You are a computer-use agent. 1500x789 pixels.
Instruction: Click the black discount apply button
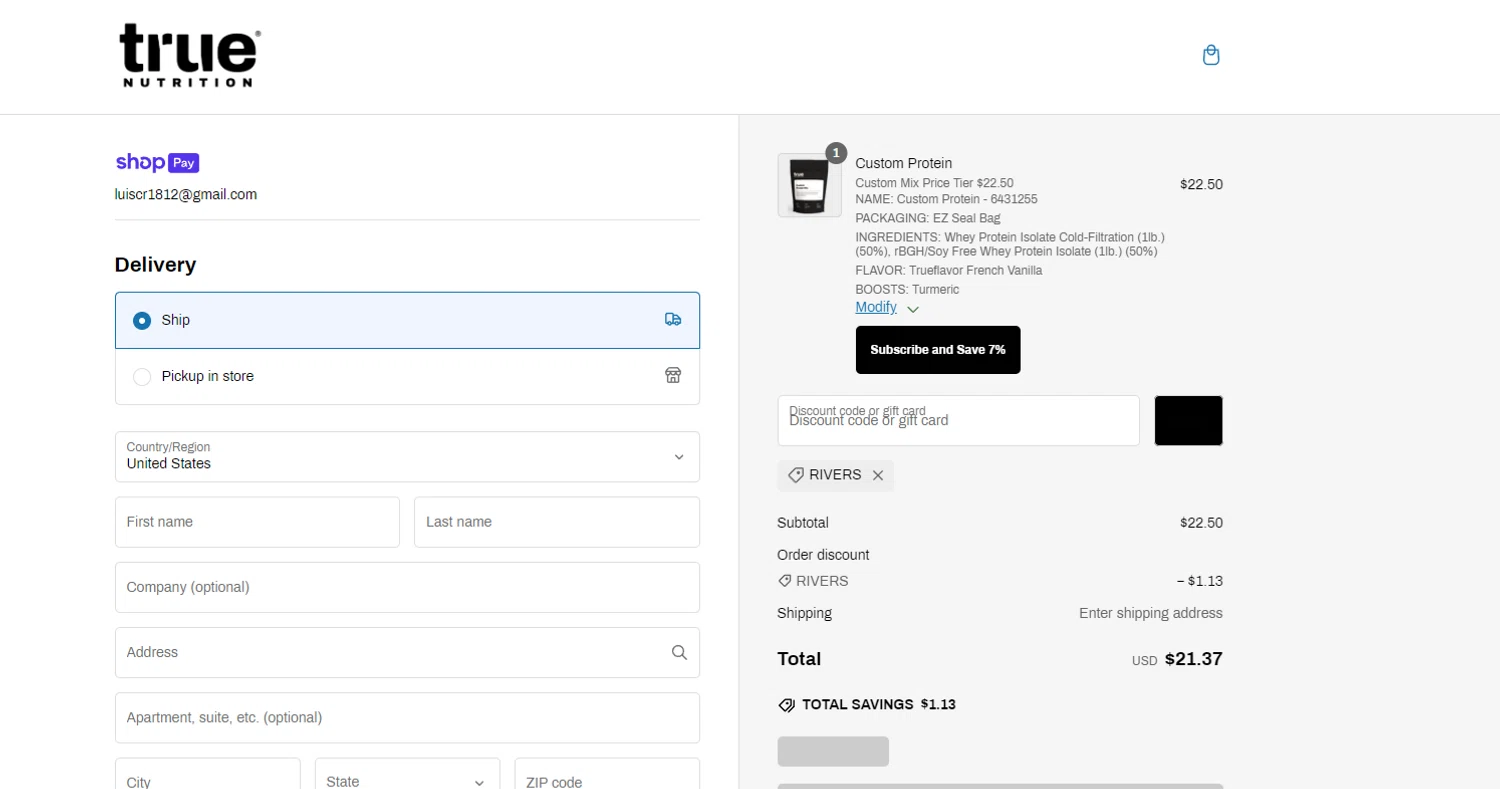coord(1188,421)
